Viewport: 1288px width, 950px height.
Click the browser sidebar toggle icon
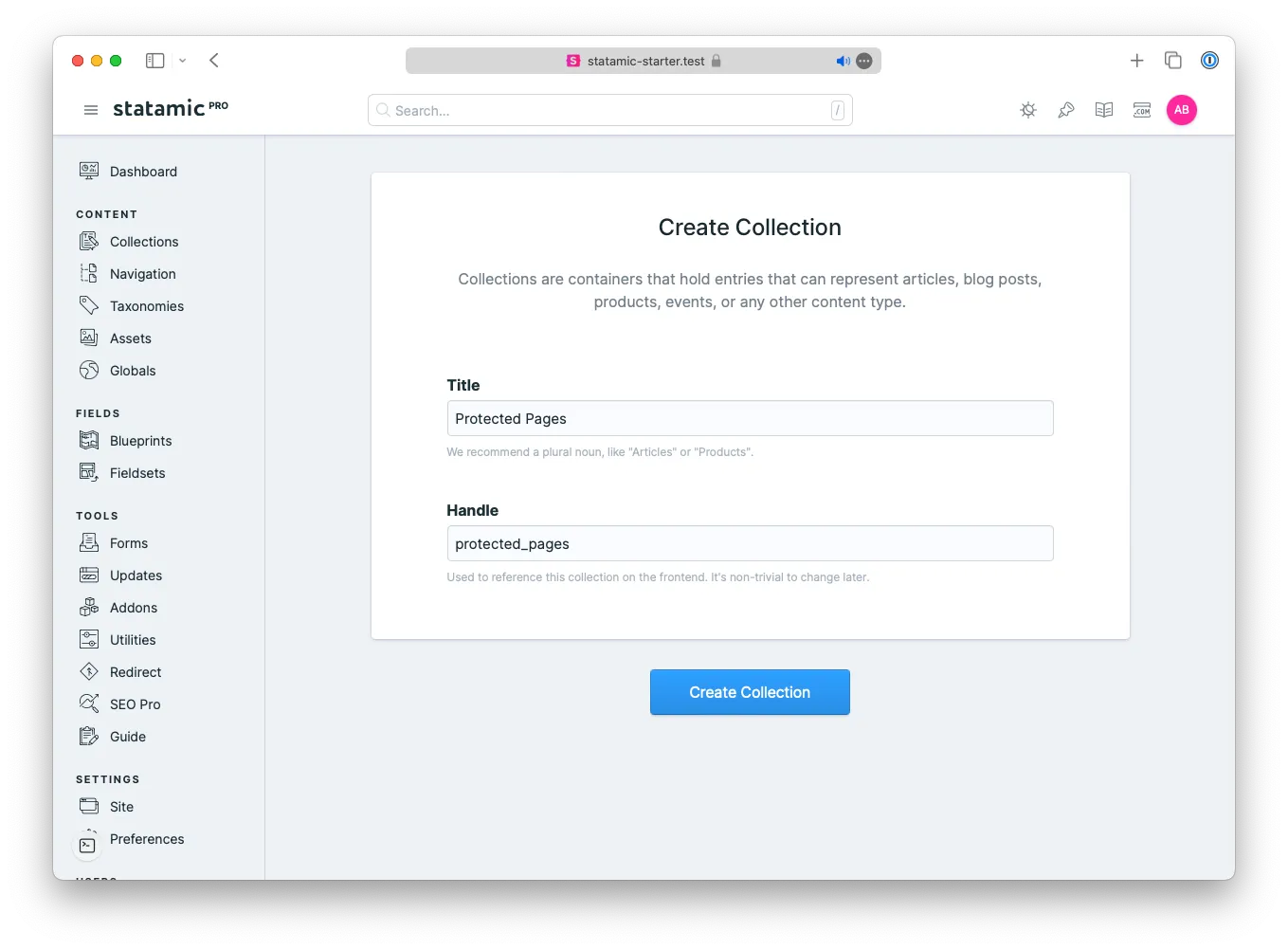[x=155, y=61]
